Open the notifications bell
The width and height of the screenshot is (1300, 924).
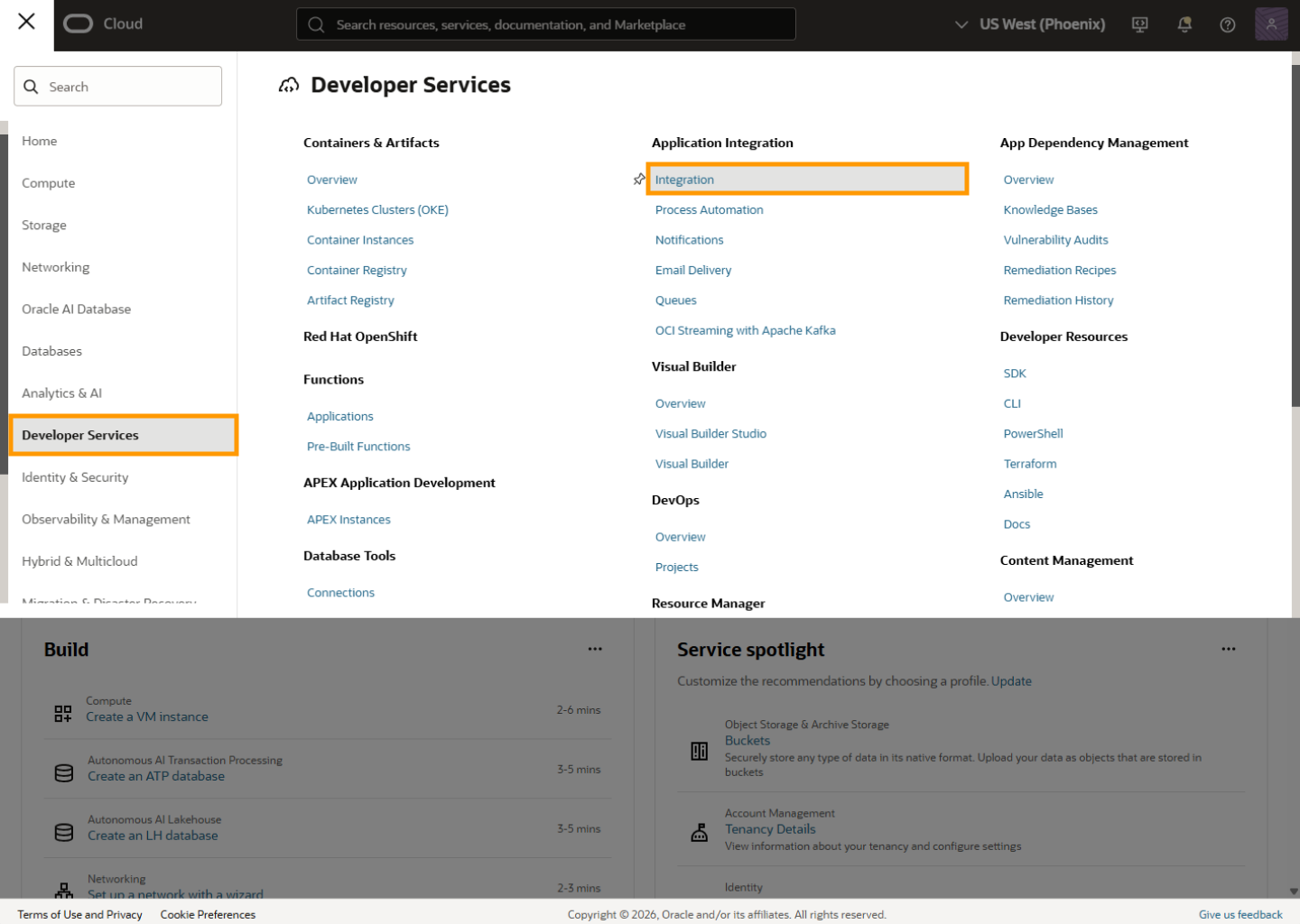click(1184, 24)
